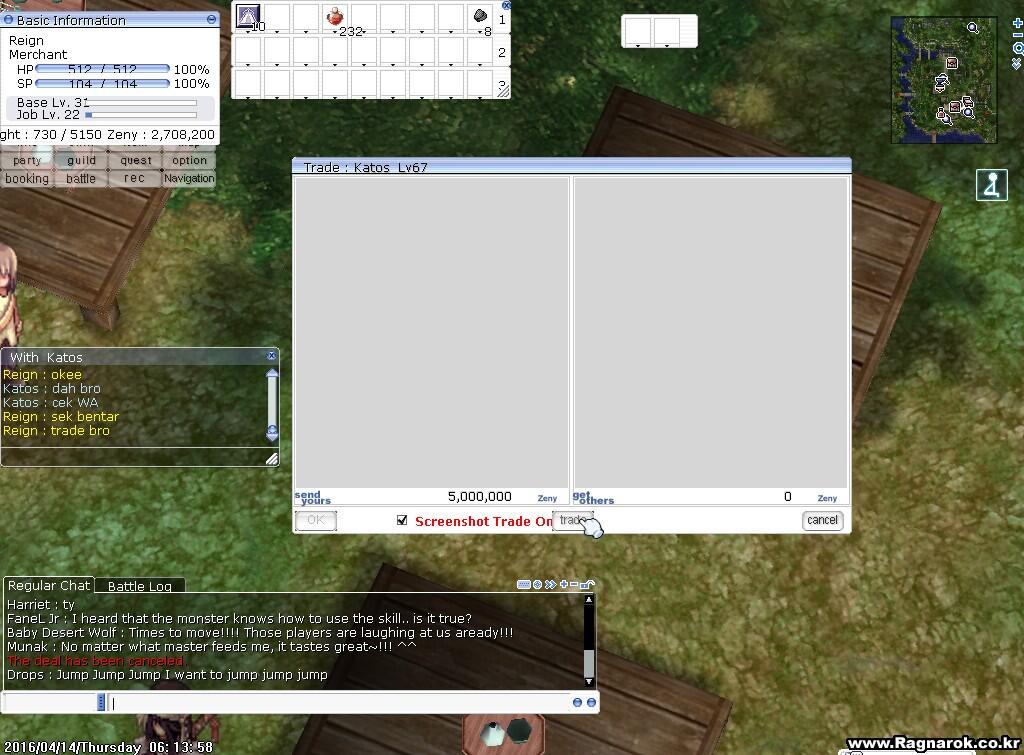The width and height of the screenshot is (1024, 755).
Task: Click the trade button in Trade window
Action: point(573,521)
